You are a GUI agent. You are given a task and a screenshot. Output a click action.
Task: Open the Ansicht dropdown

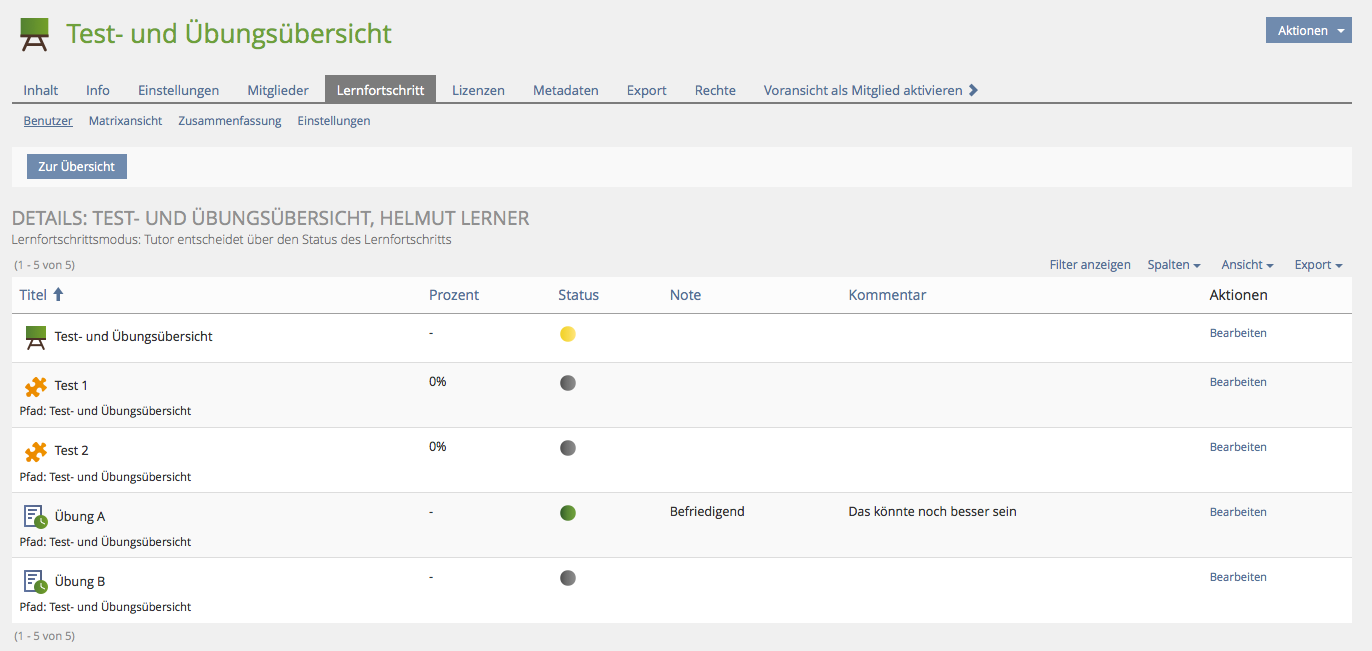(1247, 265)
